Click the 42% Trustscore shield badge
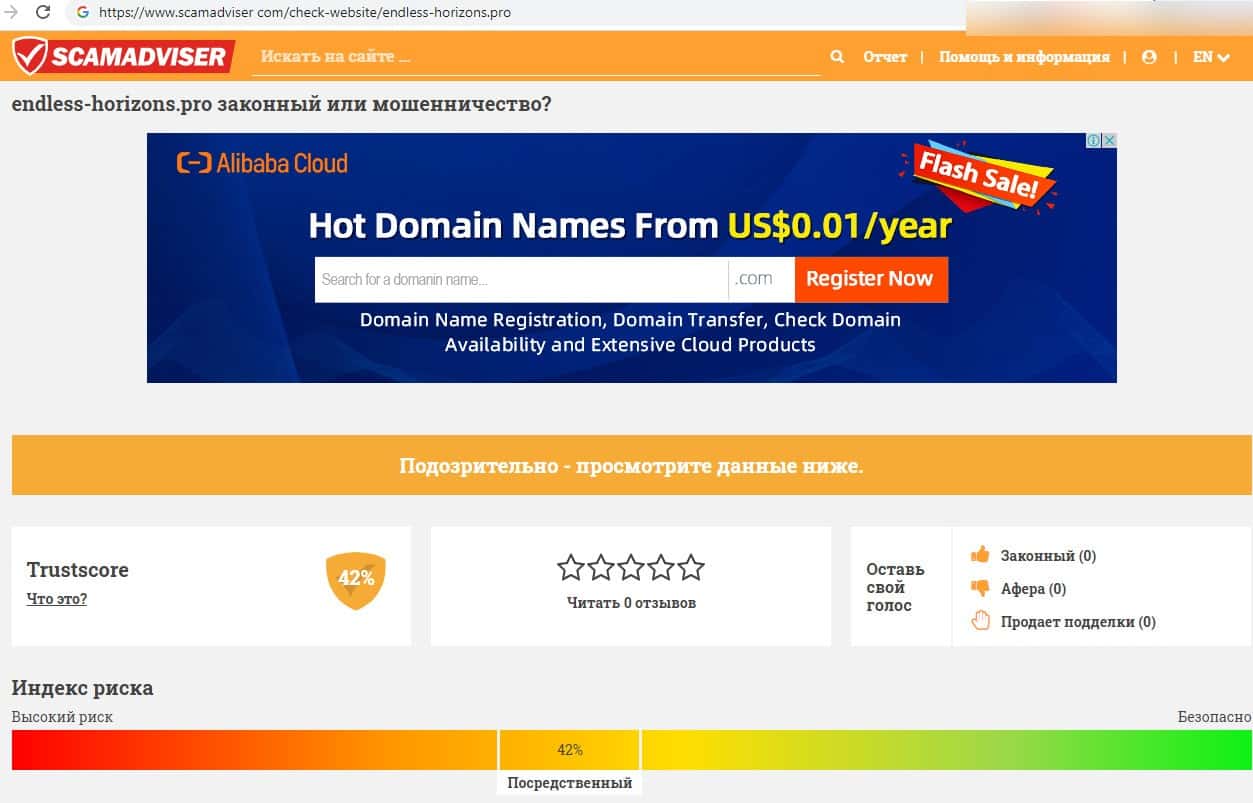 click(356, 580)
